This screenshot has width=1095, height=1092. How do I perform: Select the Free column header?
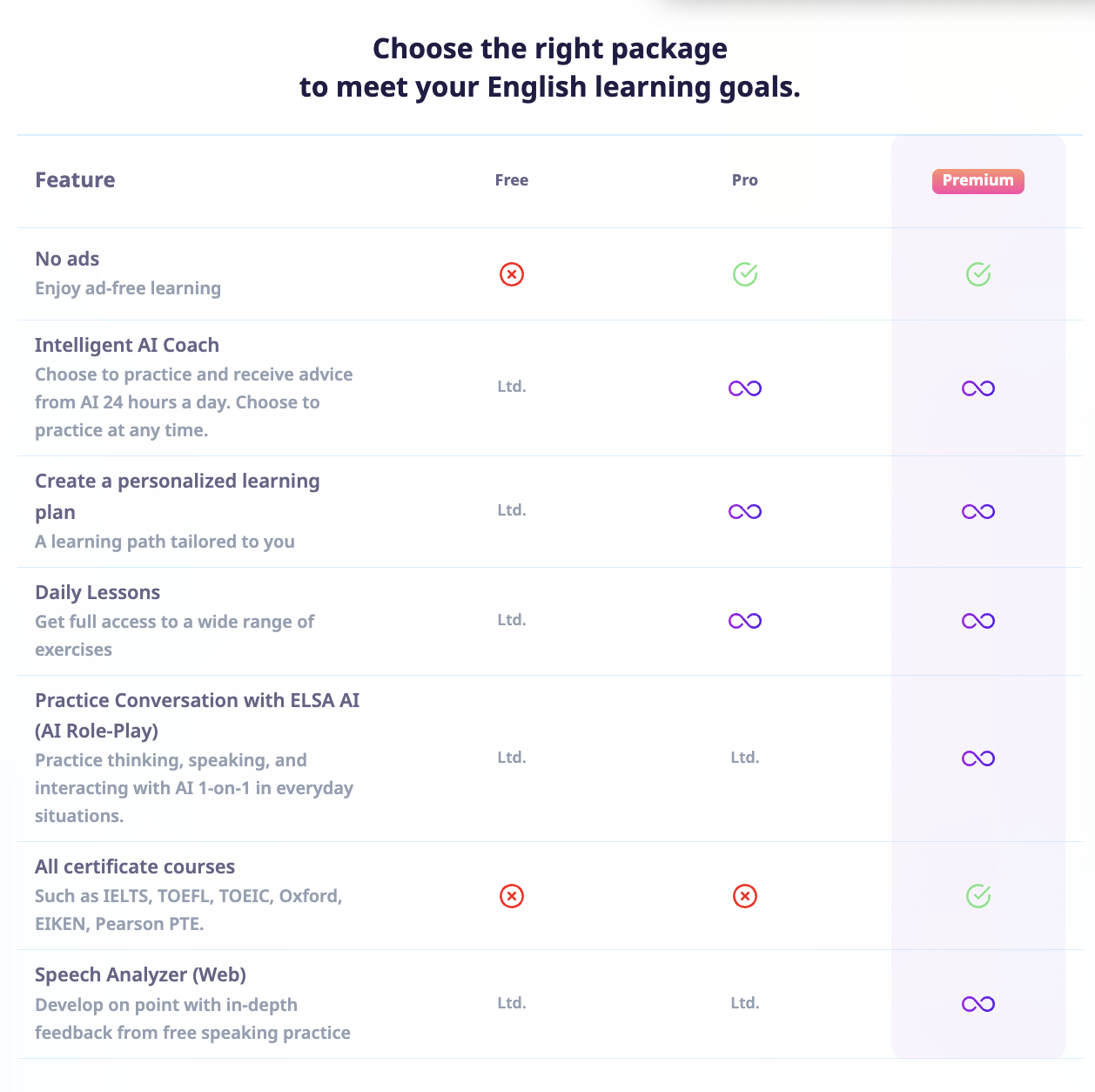512,180
